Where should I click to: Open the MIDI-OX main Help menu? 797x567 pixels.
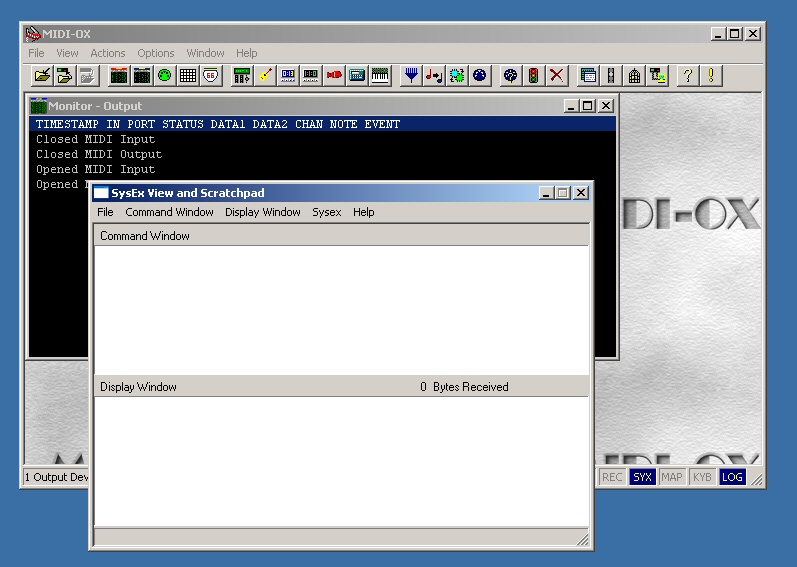click(x=247, y=53)
